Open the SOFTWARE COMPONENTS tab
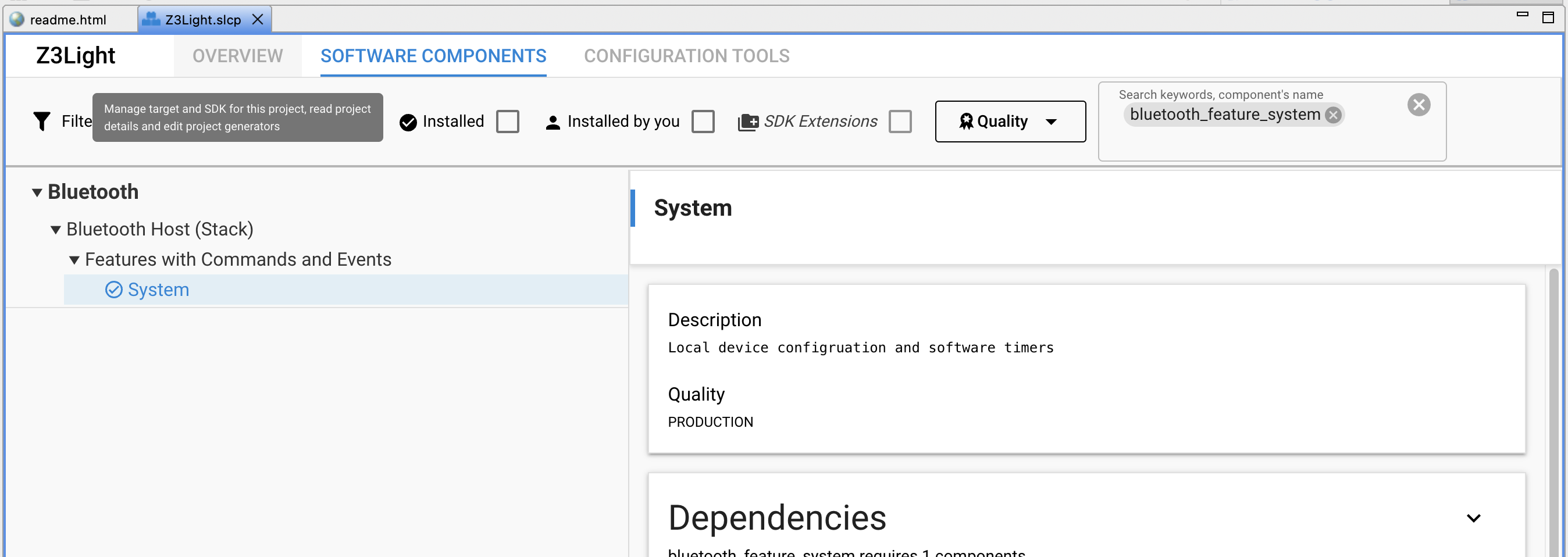Viewport: 1568px width, 557px height. [433, 56]
